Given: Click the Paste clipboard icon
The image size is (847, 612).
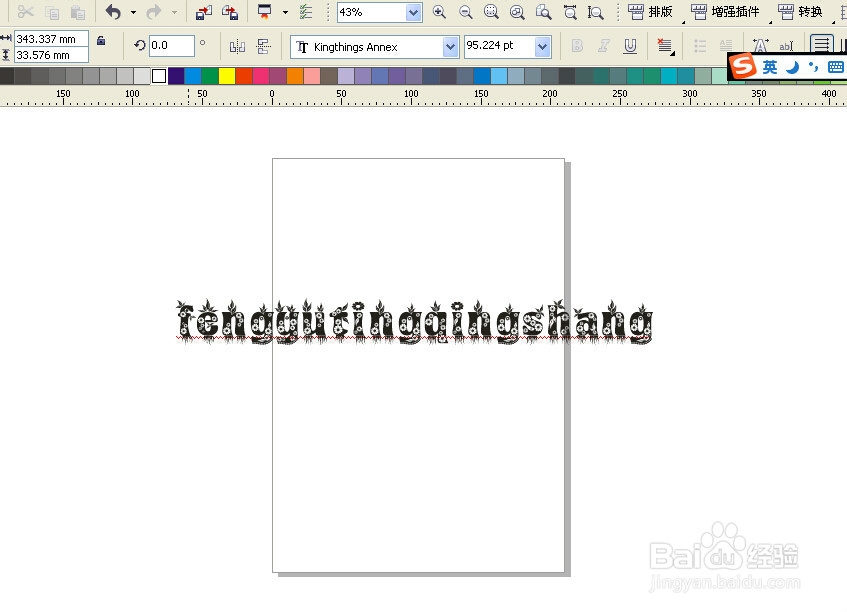Looking at the screenshot, I should [78, 12].
